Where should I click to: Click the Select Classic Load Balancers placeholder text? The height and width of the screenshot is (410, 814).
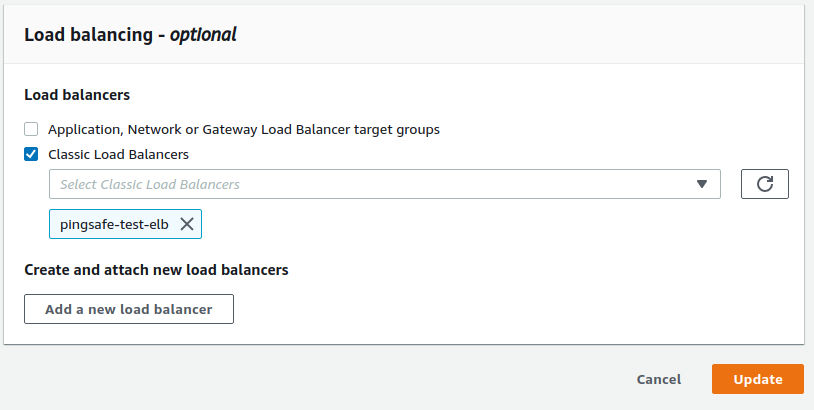(150, 184)
